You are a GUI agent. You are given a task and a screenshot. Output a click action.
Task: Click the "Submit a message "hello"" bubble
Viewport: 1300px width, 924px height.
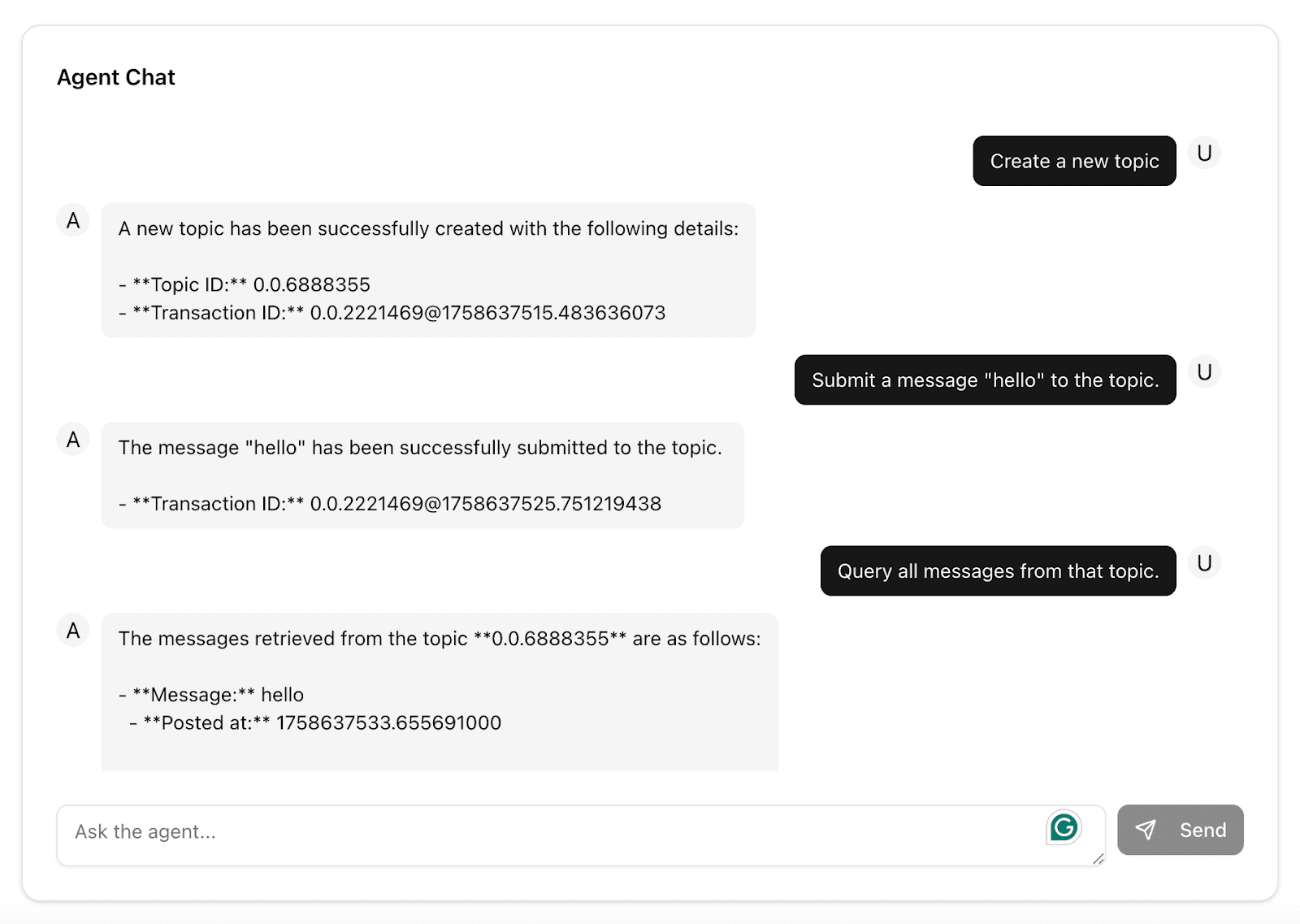pos(985,380)
